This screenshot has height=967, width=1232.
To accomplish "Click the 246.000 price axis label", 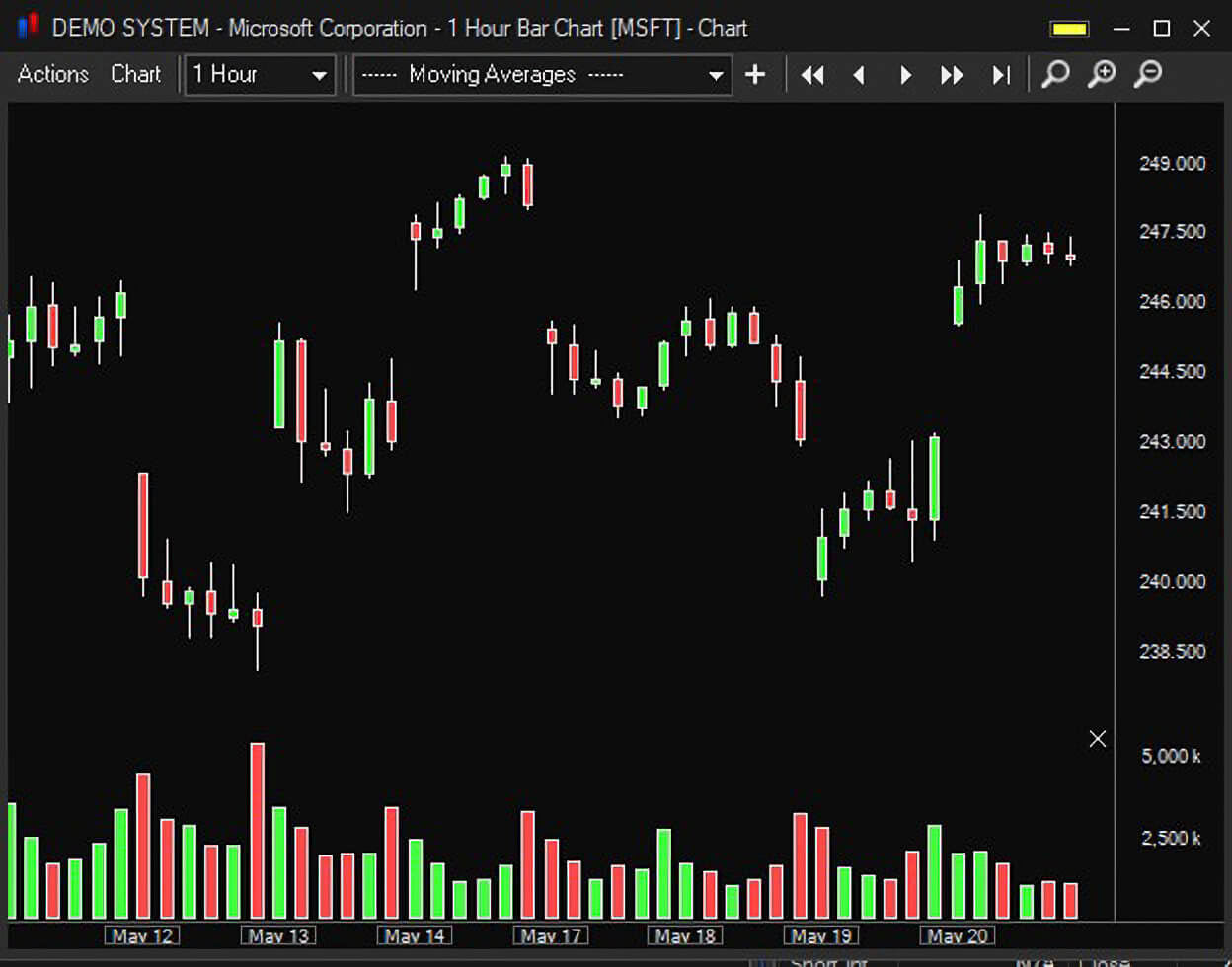I will (1172, 302).
